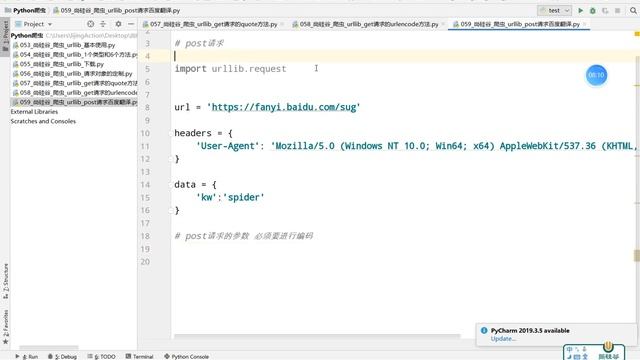Click the gray Stop button in toolbar
The image size is (640, 360).
pos(618,11)
